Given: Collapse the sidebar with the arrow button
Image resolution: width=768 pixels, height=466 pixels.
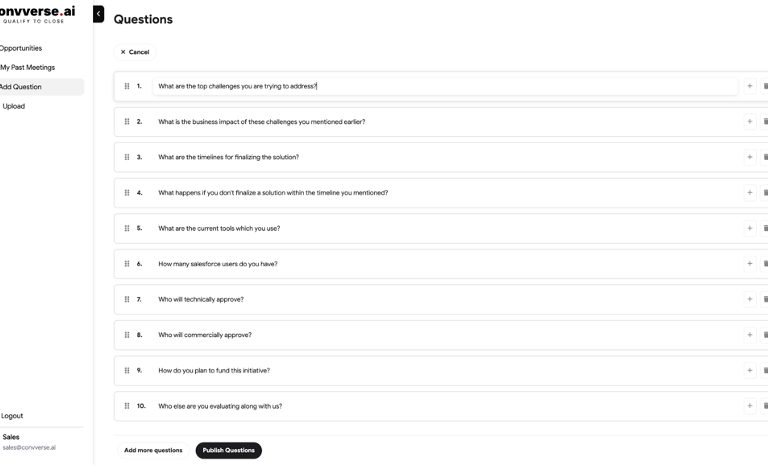Looking at the screenshot, I should coord(98,14).
